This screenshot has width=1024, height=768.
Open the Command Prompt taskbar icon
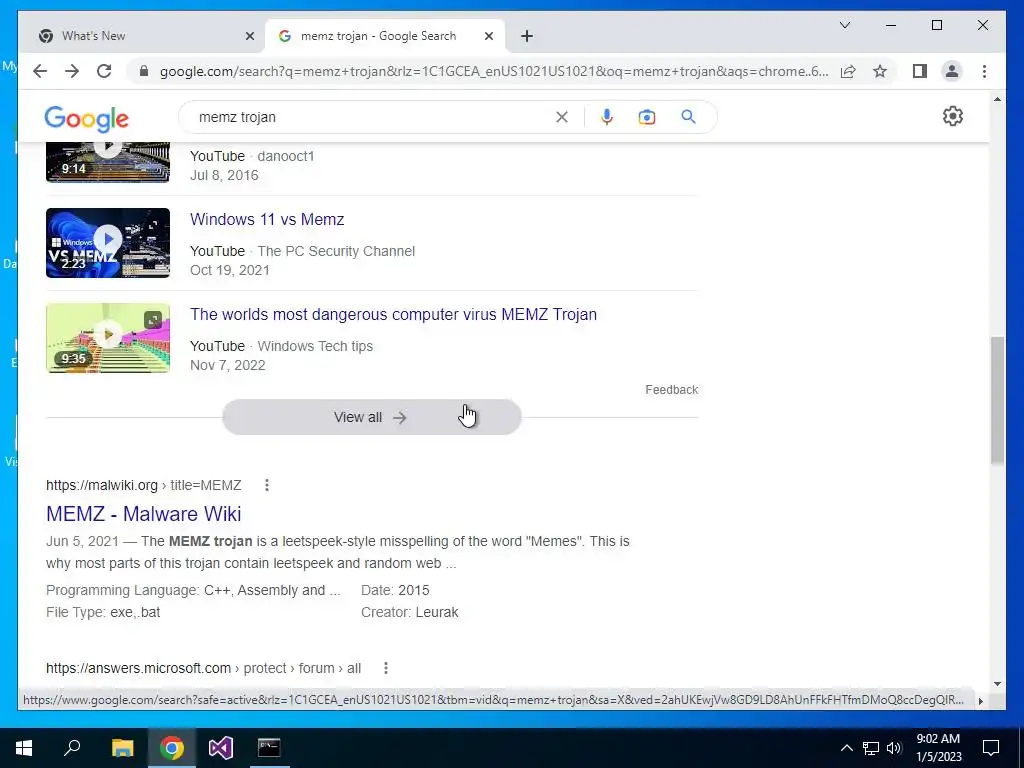pos(269,748)
